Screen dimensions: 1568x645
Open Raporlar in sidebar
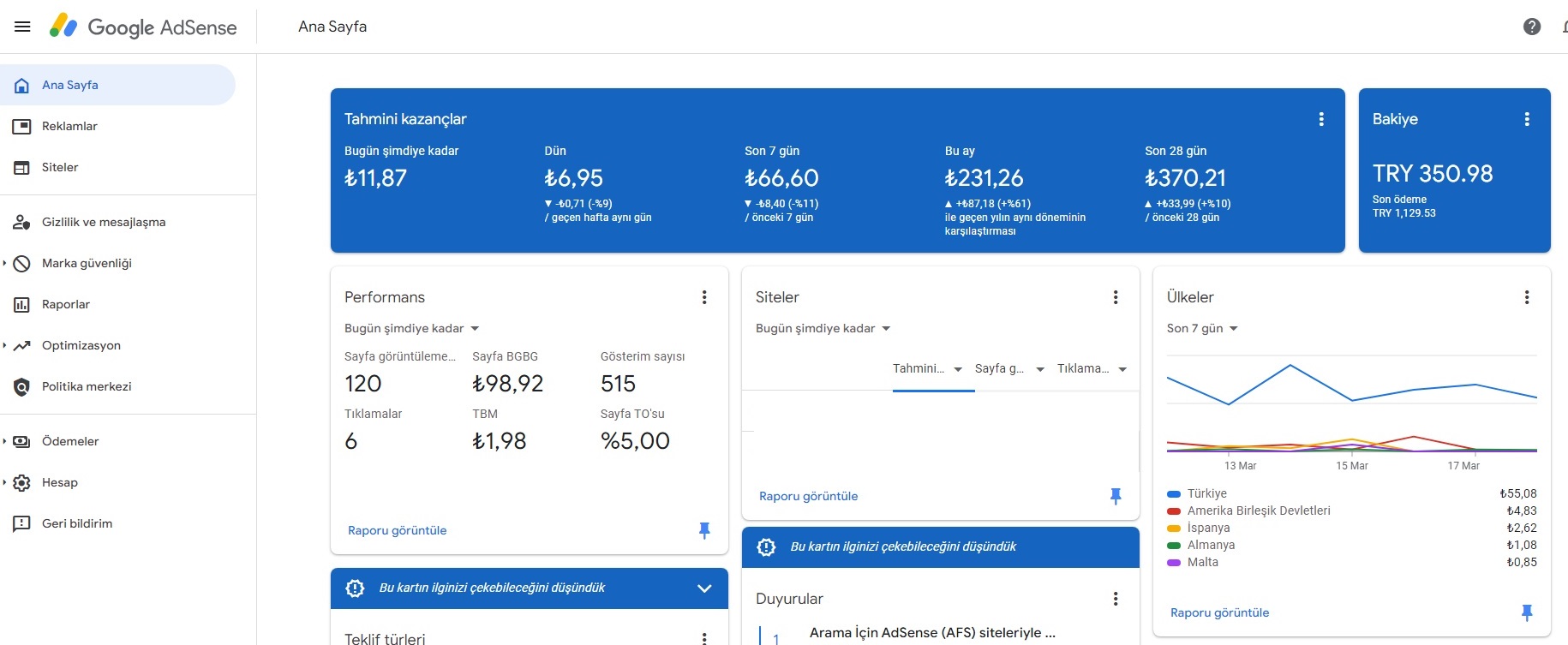click(117, 304)
